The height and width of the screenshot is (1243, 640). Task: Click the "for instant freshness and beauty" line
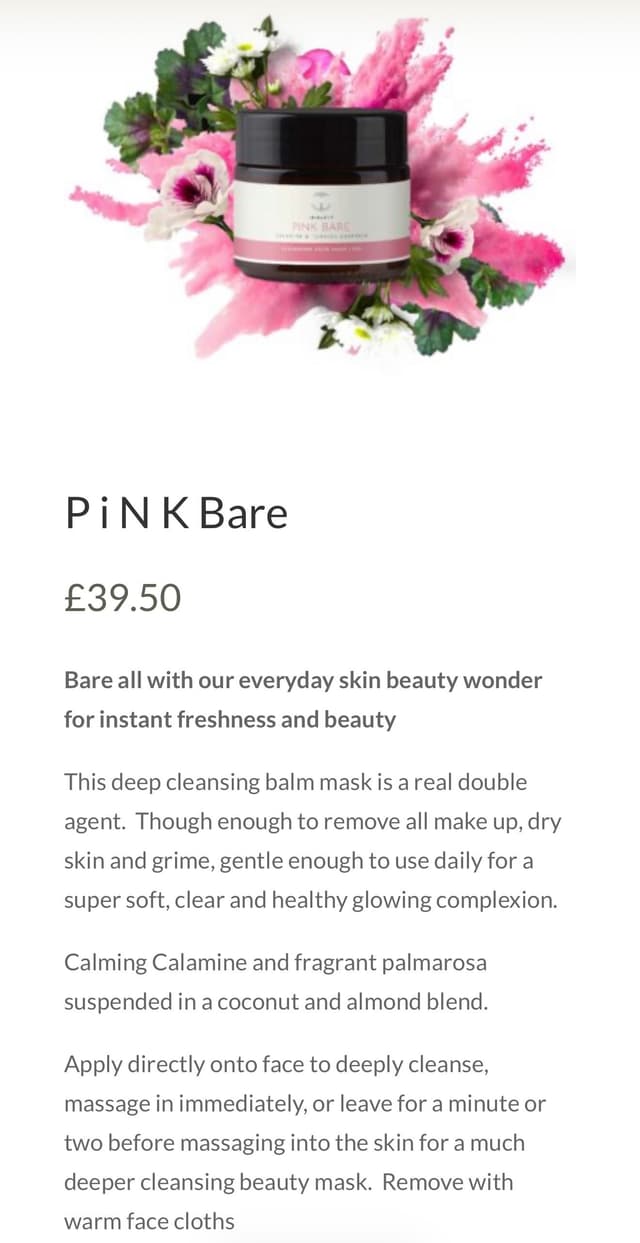click(230, 719)
